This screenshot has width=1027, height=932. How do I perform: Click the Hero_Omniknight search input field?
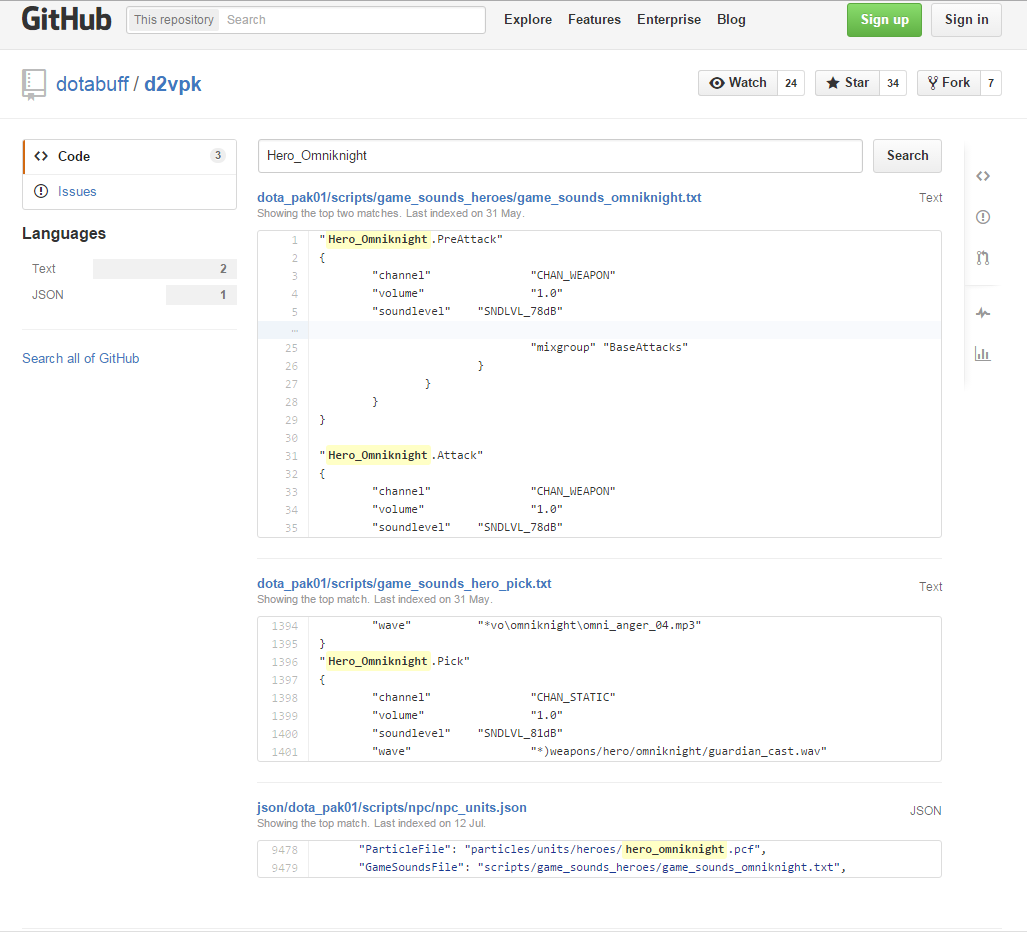point(560,156)
